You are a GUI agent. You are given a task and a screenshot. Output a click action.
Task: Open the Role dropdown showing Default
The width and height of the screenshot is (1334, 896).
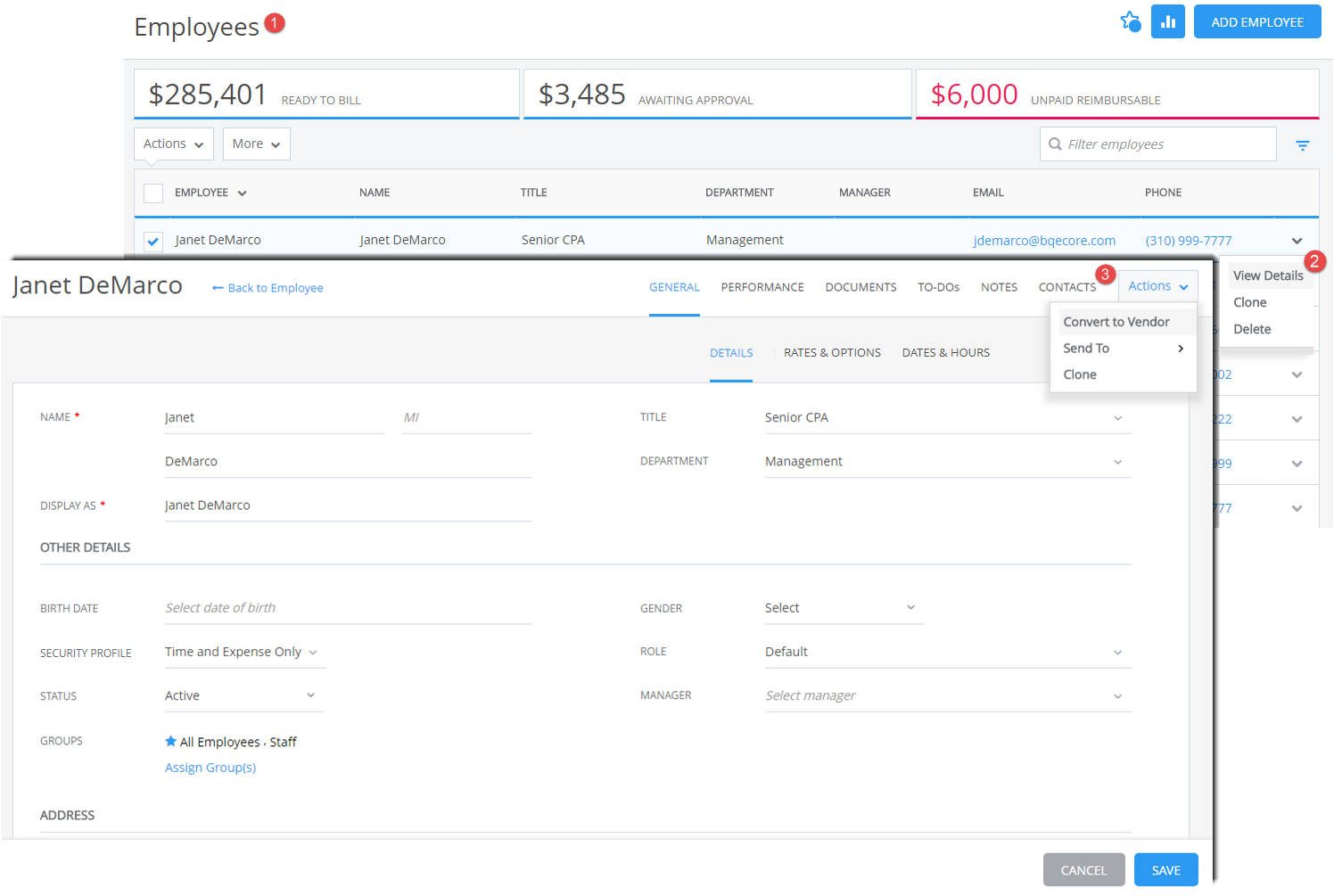click(x=948, y=652)
